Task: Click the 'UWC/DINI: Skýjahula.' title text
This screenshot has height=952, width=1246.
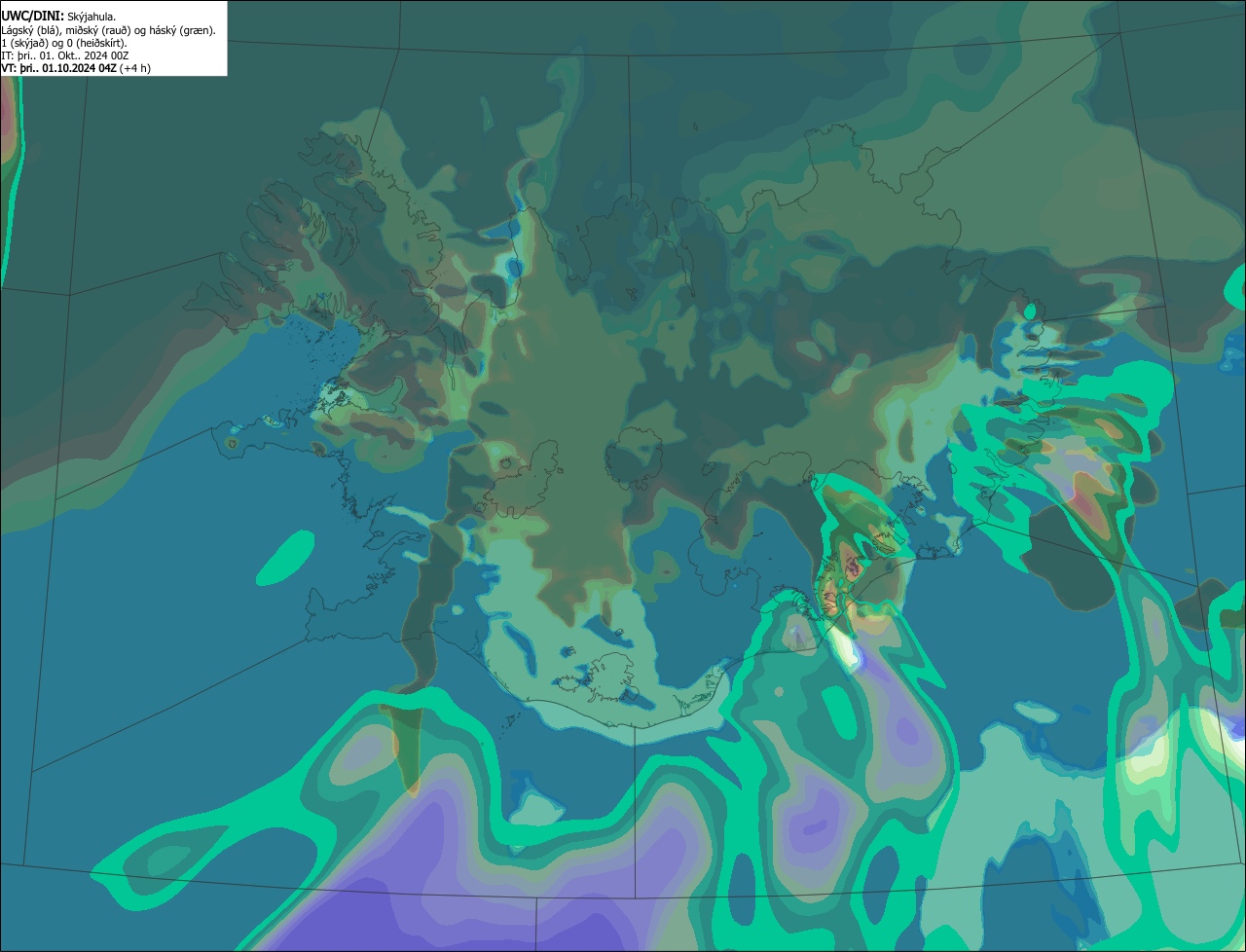Action: coord(58,17)
